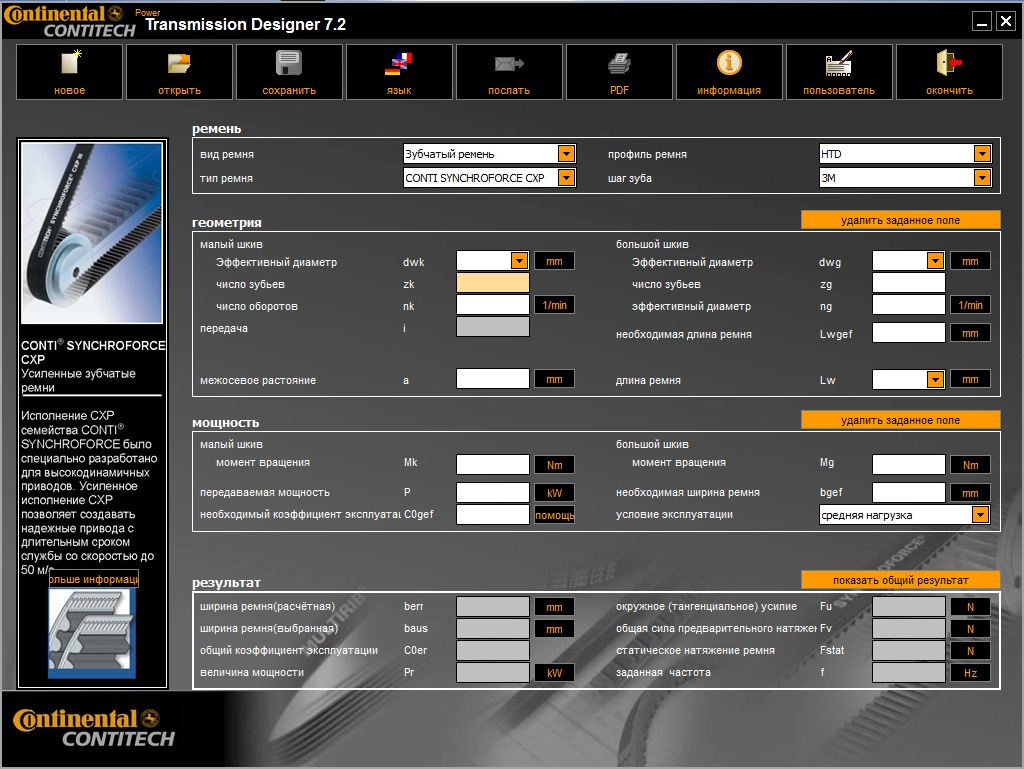Click the Nm unit button beside Mg
This screenshot has height=769, width=1024.
[970, 465]
